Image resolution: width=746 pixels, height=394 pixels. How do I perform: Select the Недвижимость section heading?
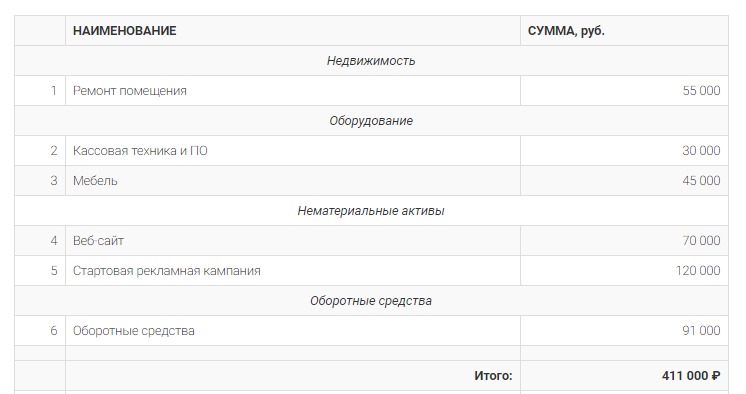(371, 61)
